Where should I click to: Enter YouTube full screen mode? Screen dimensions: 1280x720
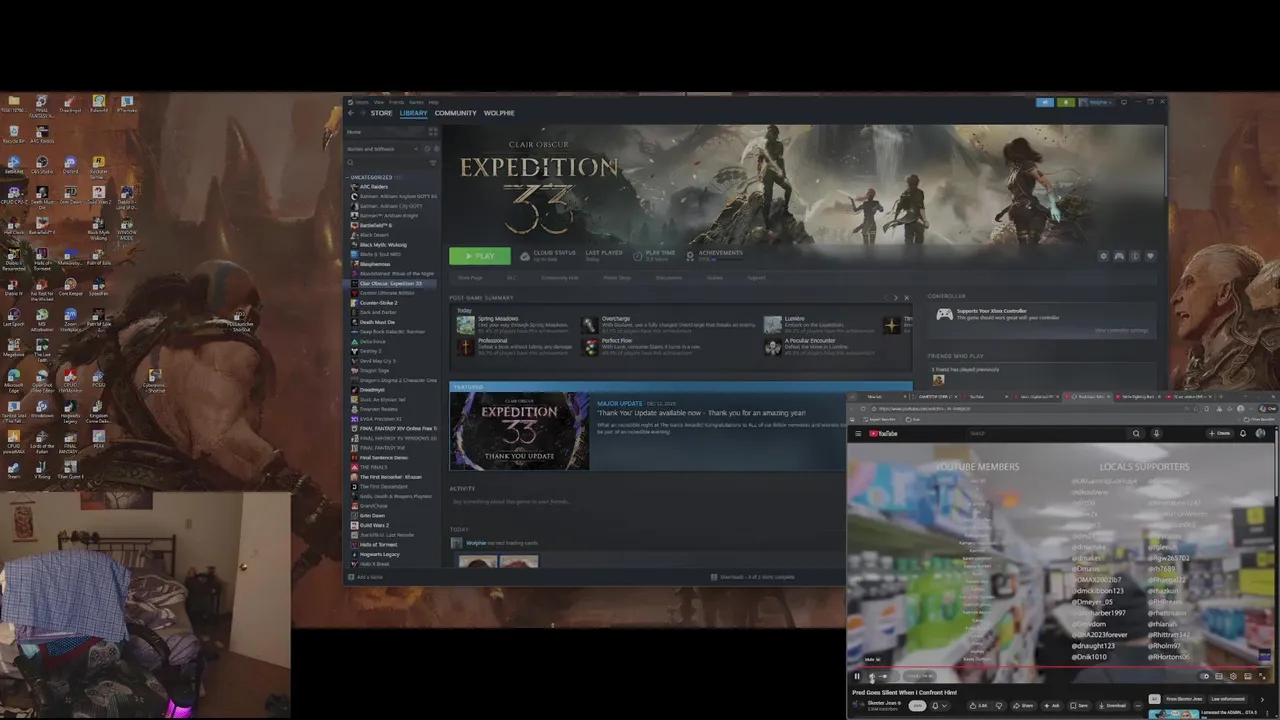coord(1262,676)
